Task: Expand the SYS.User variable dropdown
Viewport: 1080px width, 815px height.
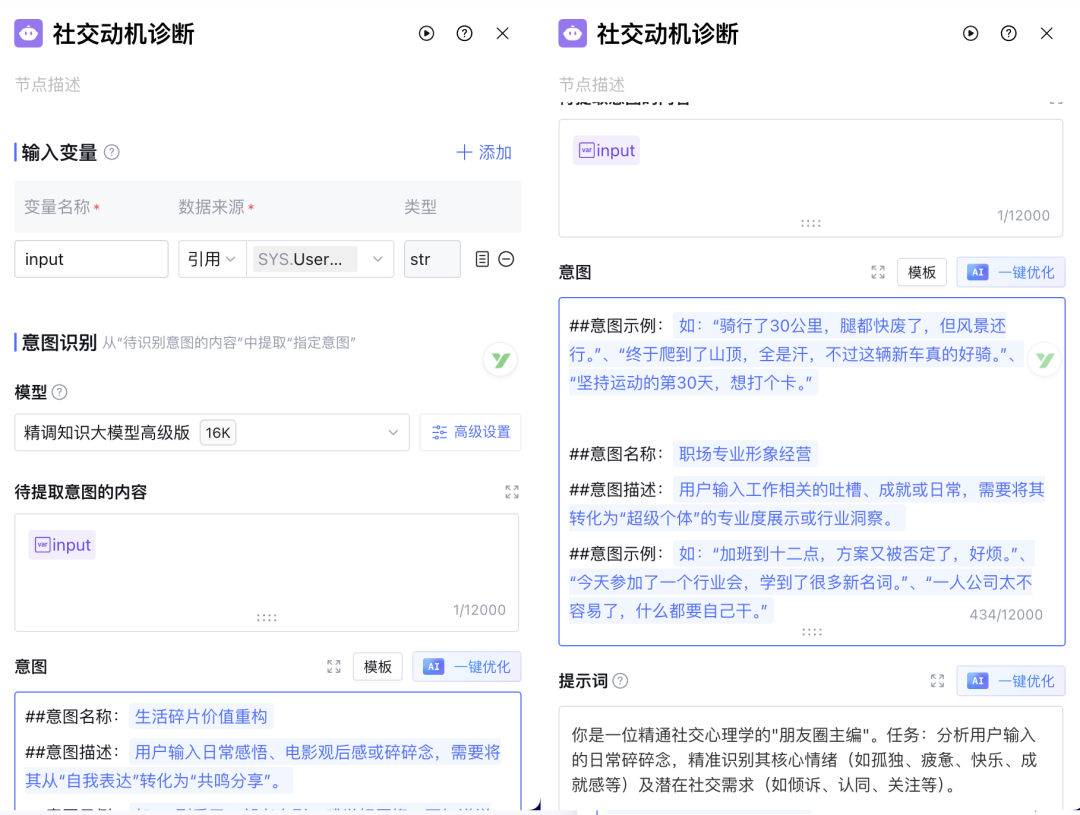Action: (321, 259)
